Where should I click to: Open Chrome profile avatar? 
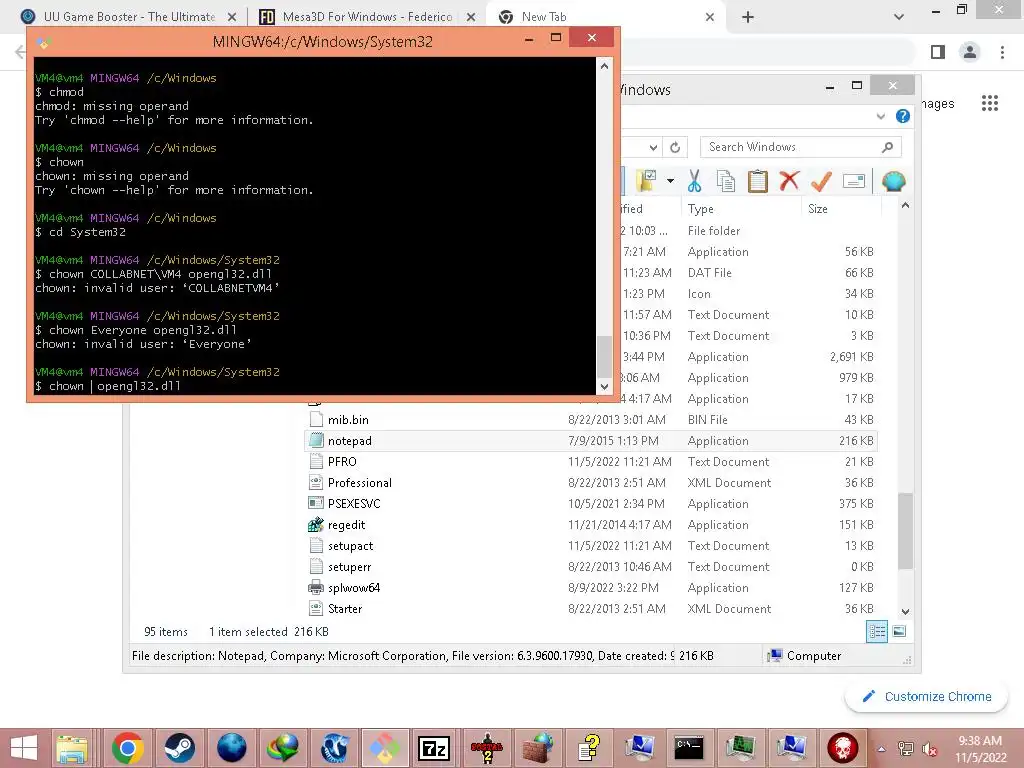pos(970,52)
